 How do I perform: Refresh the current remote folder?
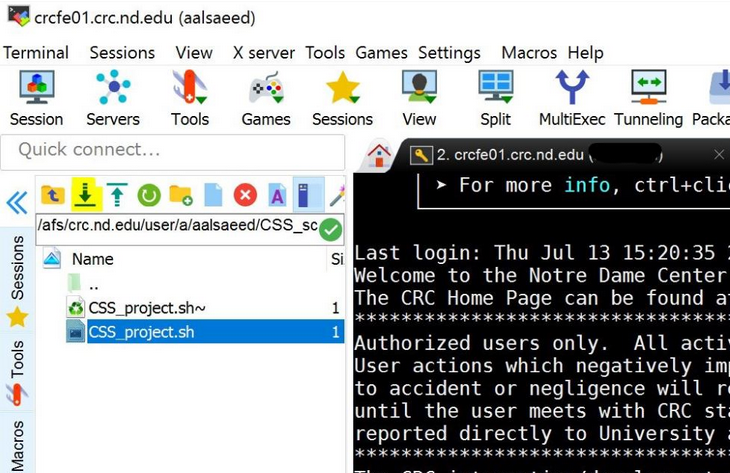point(149,195)
